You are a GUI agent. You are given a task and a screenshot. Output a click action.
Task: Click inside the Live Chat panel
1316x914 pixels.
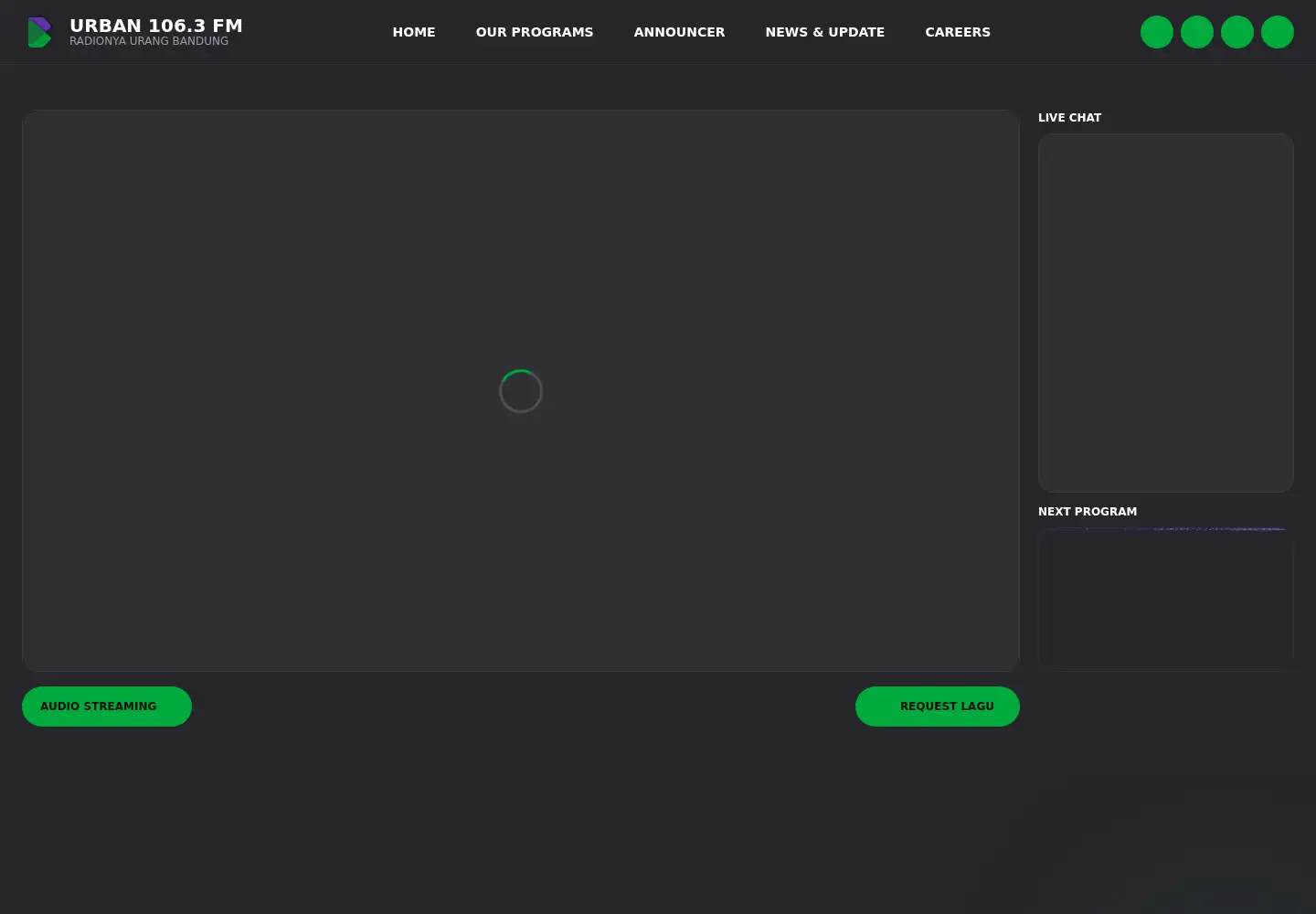(1166, 313)
